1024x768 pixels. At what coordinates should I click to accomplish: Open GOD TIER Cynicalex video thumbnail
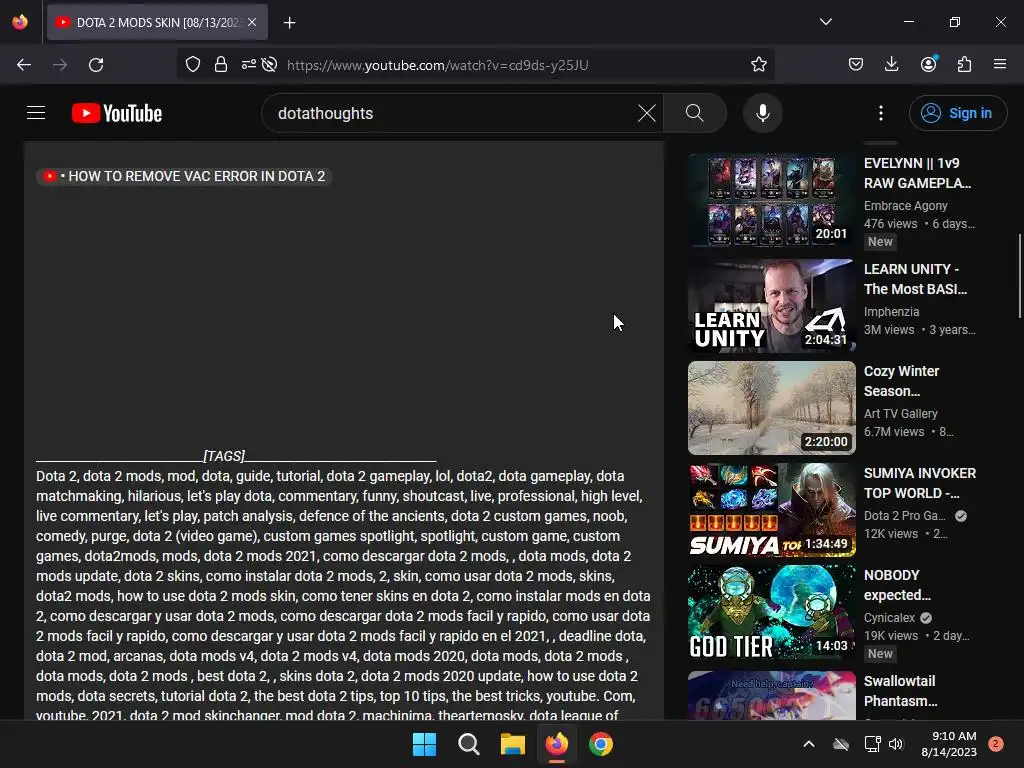click(x=771, y=612)
